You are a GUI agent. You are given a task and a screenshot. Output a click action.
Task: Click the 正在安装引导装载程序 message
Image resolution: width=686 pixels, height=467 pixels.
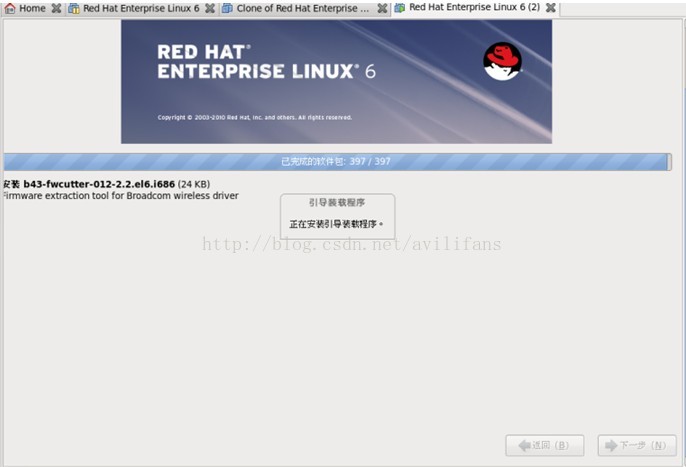(x=336, y=224)
